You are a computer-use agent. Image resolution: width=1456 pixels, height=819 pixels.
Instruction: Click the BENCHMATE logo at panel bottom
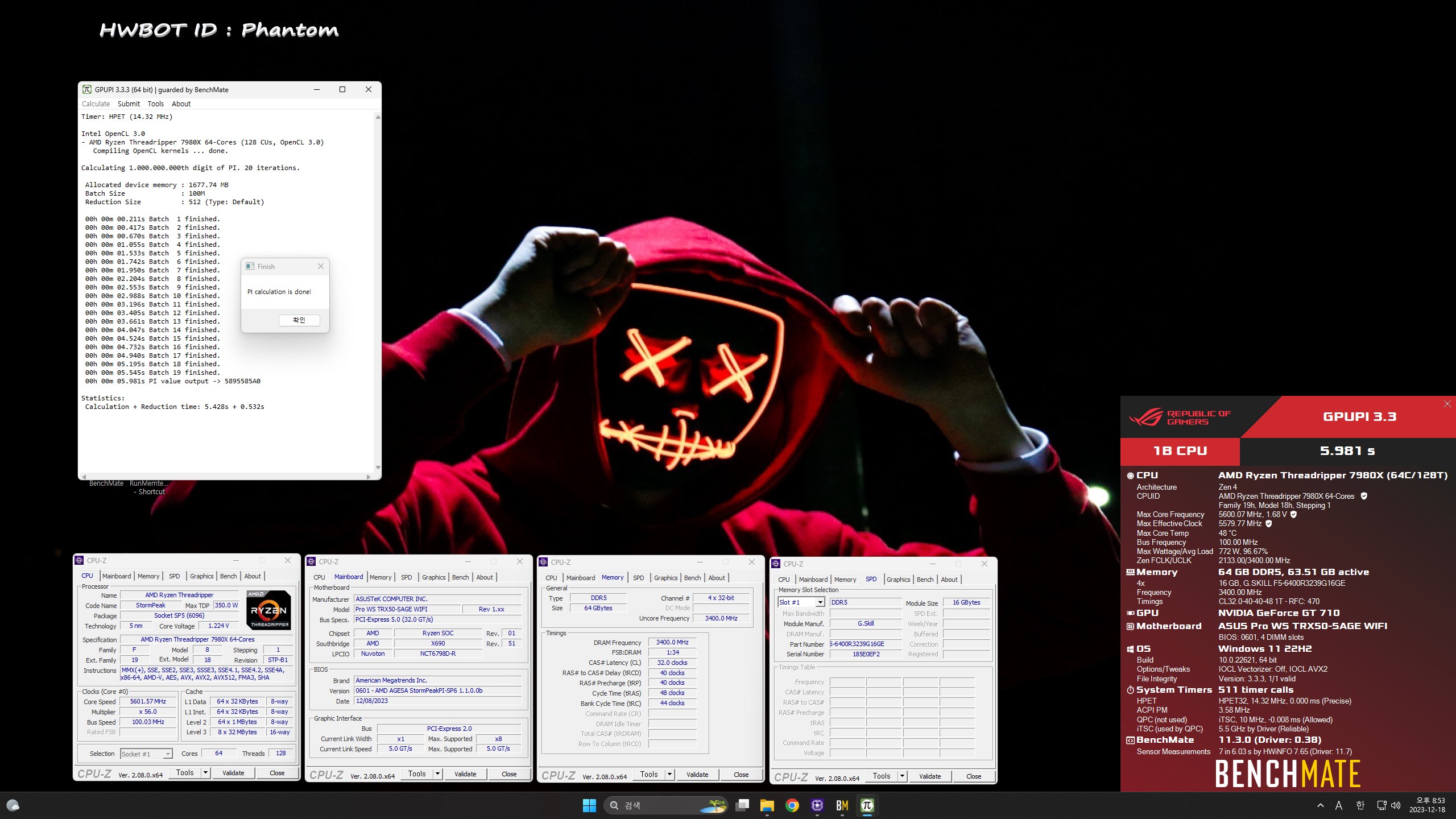[x=1288, y=773]
